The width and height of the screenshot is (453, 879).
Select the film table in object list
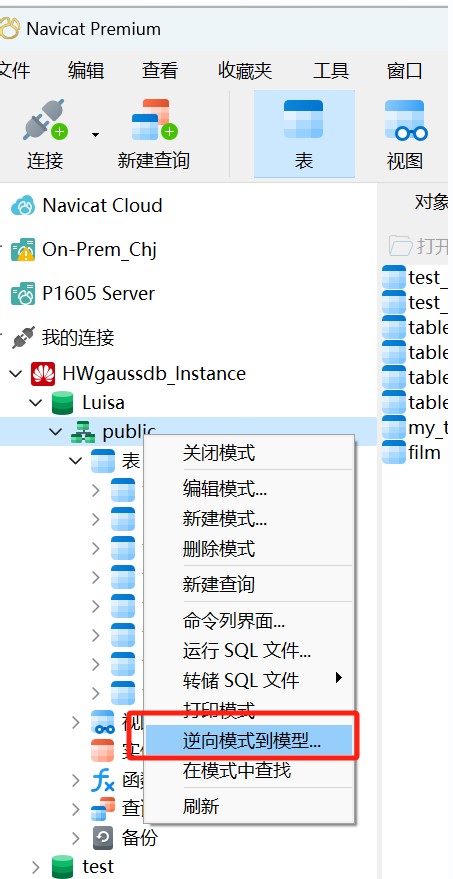point(424,452)
